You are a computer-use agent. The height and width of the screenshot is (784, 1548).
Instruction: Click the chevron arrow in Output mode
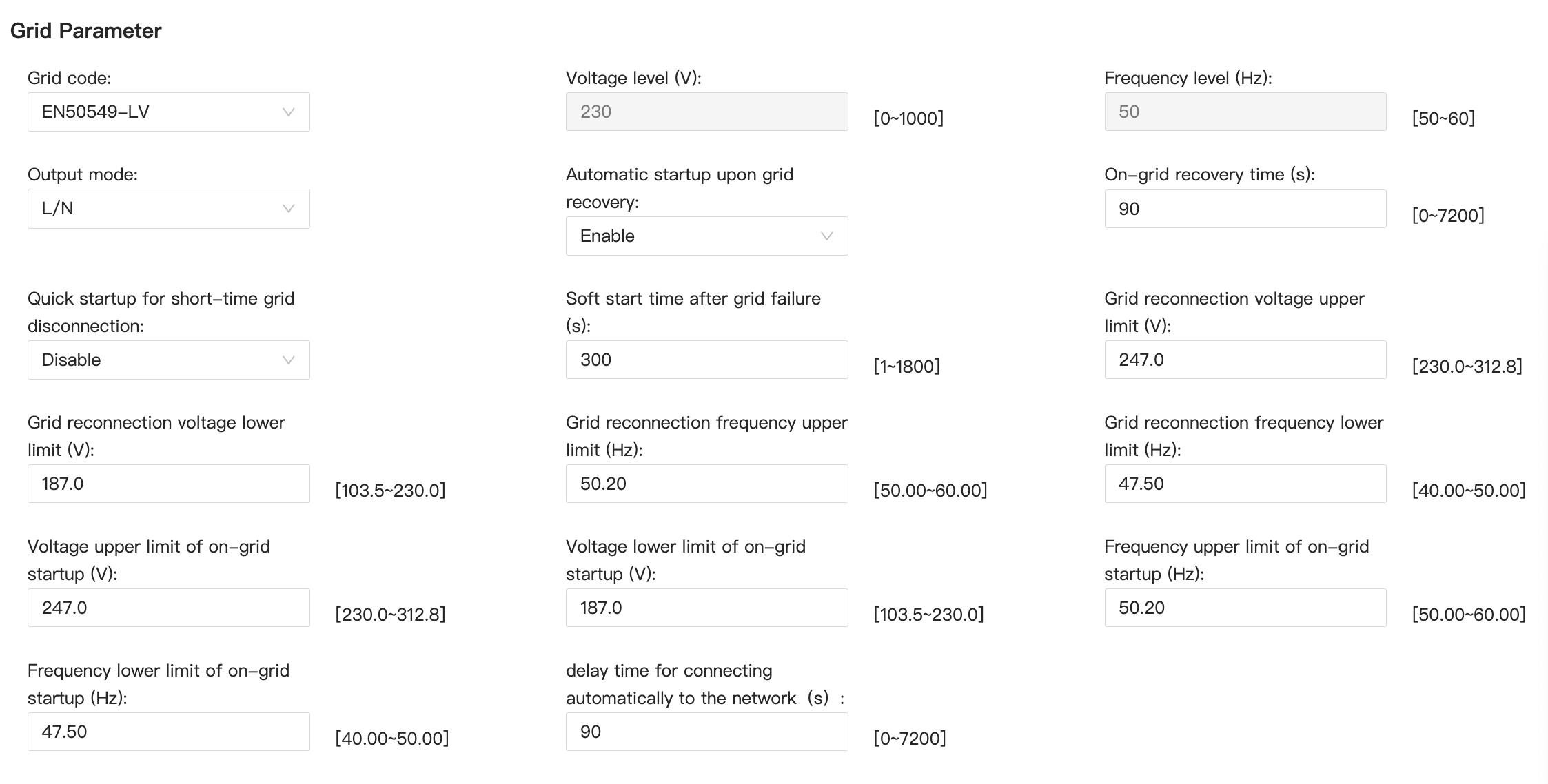289,209
